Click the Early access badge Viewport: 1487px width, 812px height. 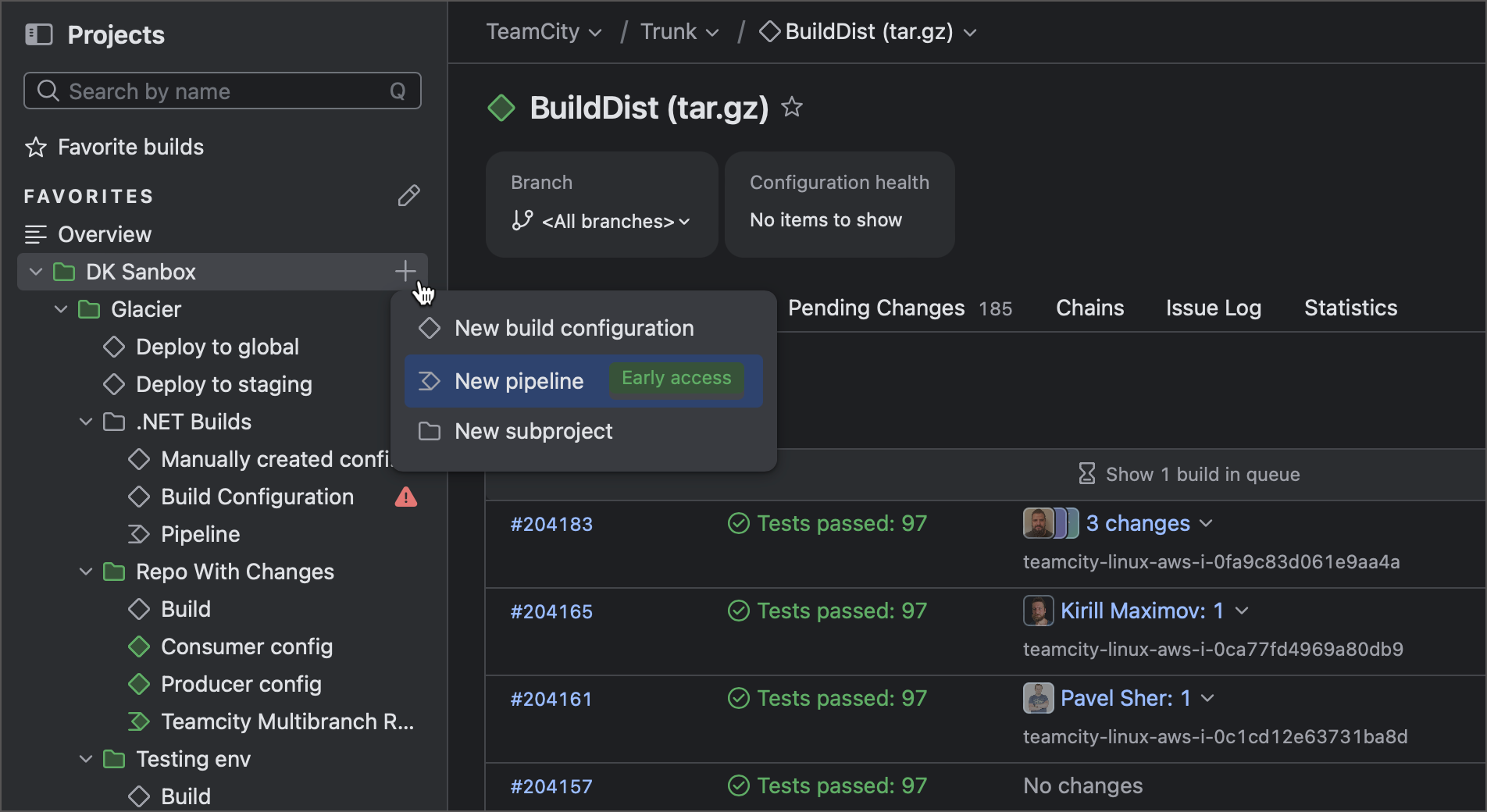tap(676, 379)
